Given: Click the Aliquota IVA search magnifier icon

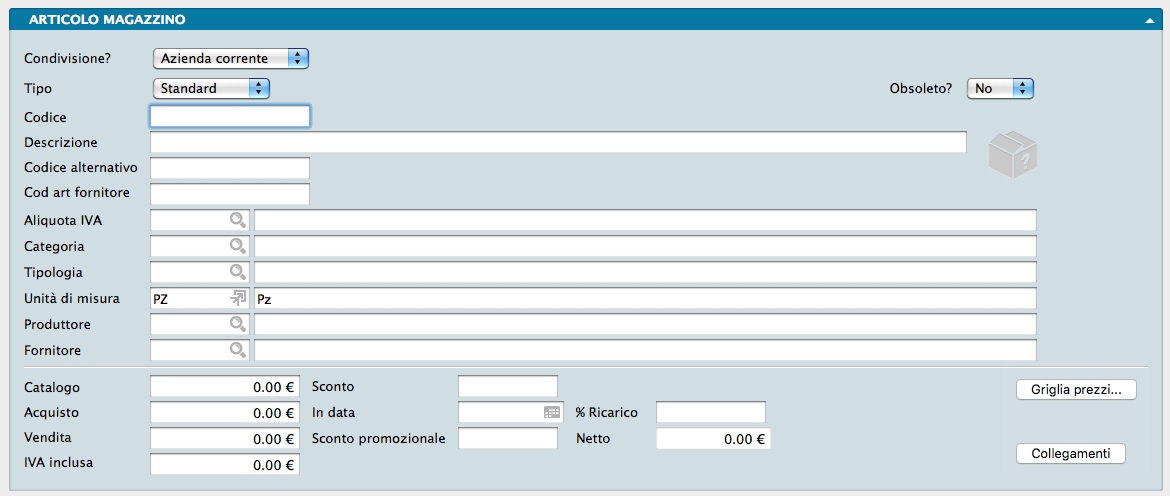Looking at the screenshot, I should [x=238, y=220].
